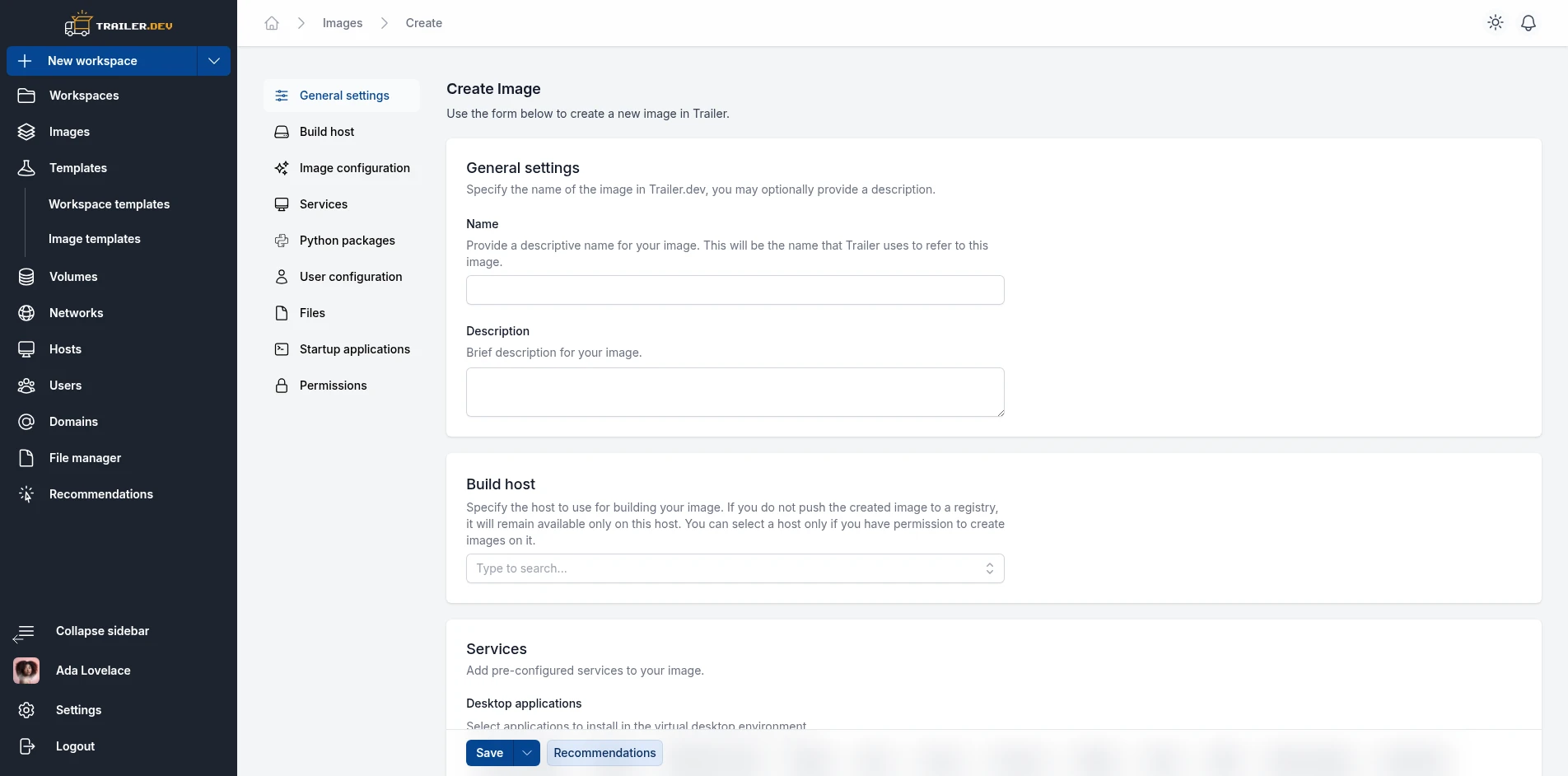Jump to Image configuration section

tap(342, 168)
